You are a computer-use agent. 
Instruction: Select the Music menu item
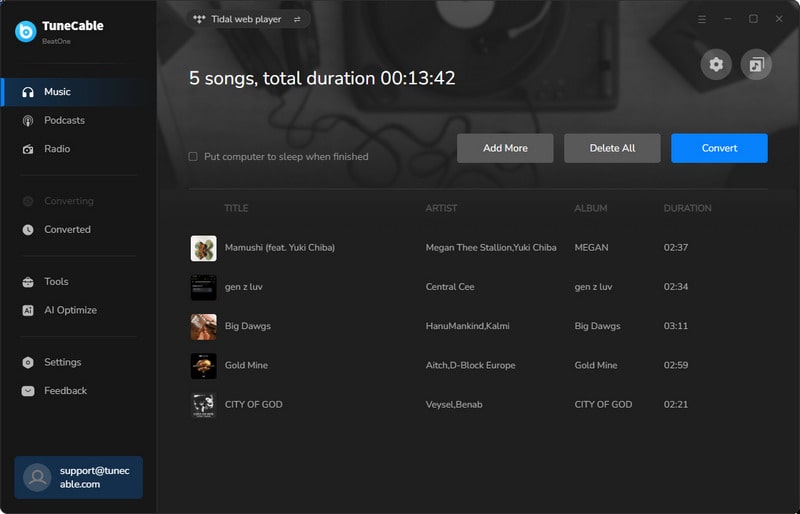point(78,92)
